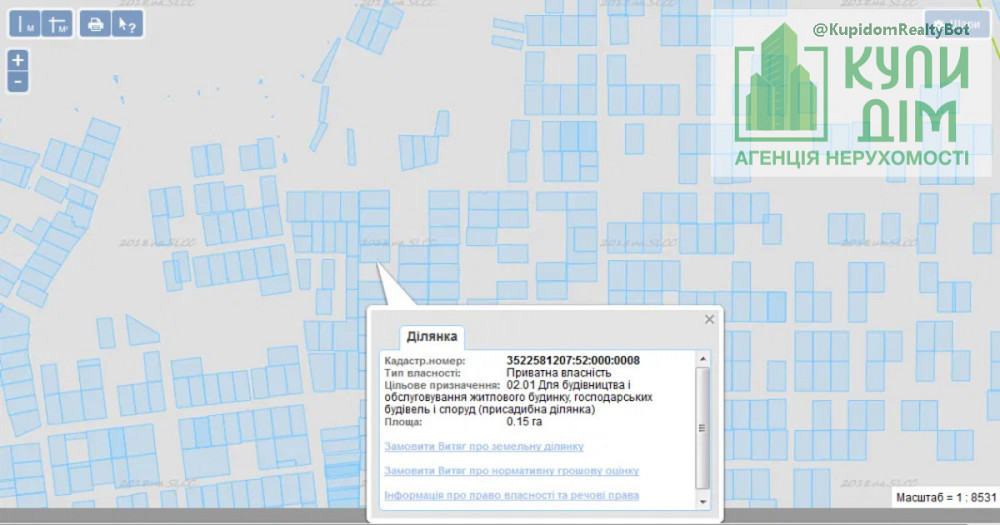Close the parcel info popup
The image size is (1000, 525).
click(709, 320)
